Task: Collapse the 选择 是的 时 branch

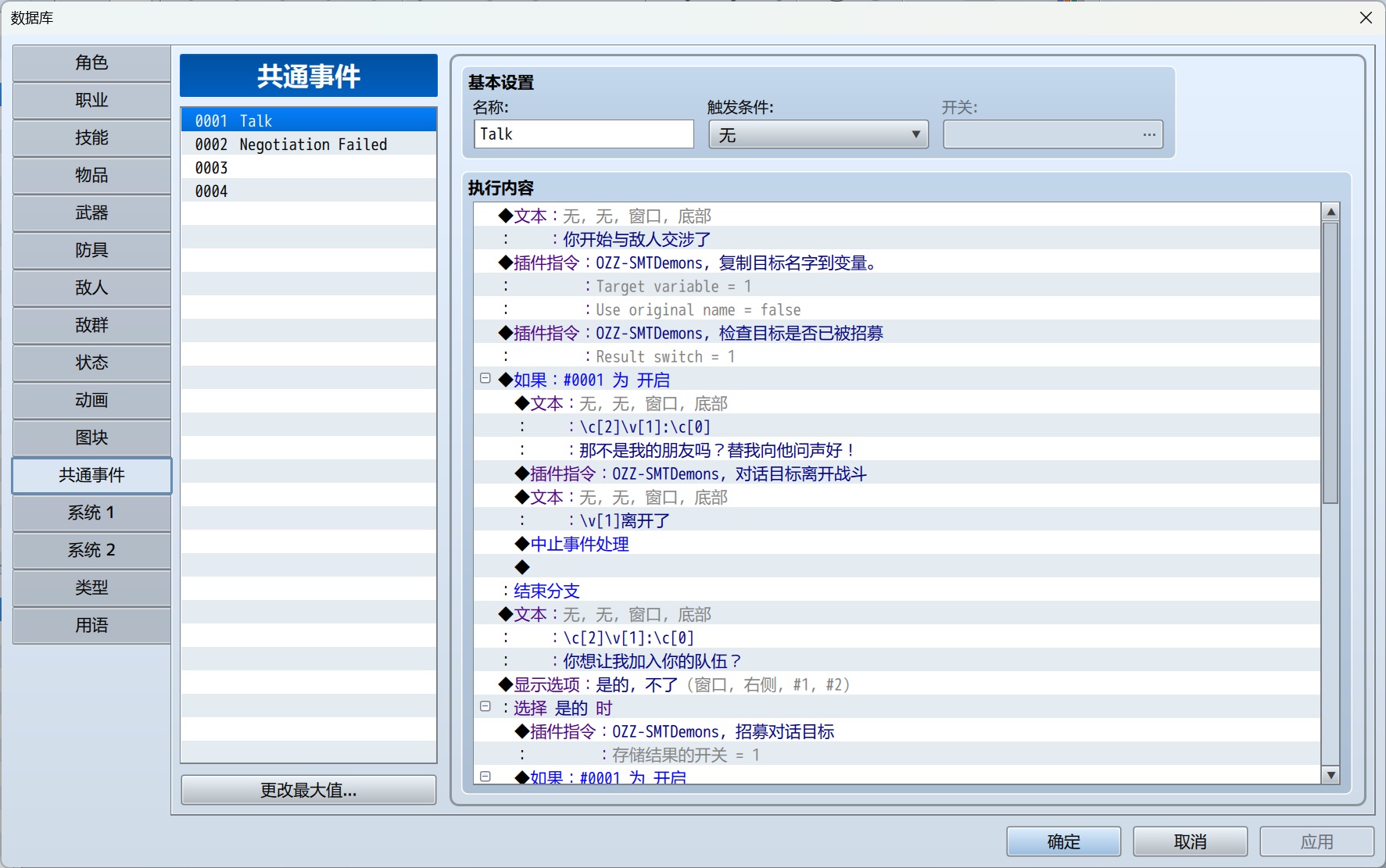Action: pos(485,707)
